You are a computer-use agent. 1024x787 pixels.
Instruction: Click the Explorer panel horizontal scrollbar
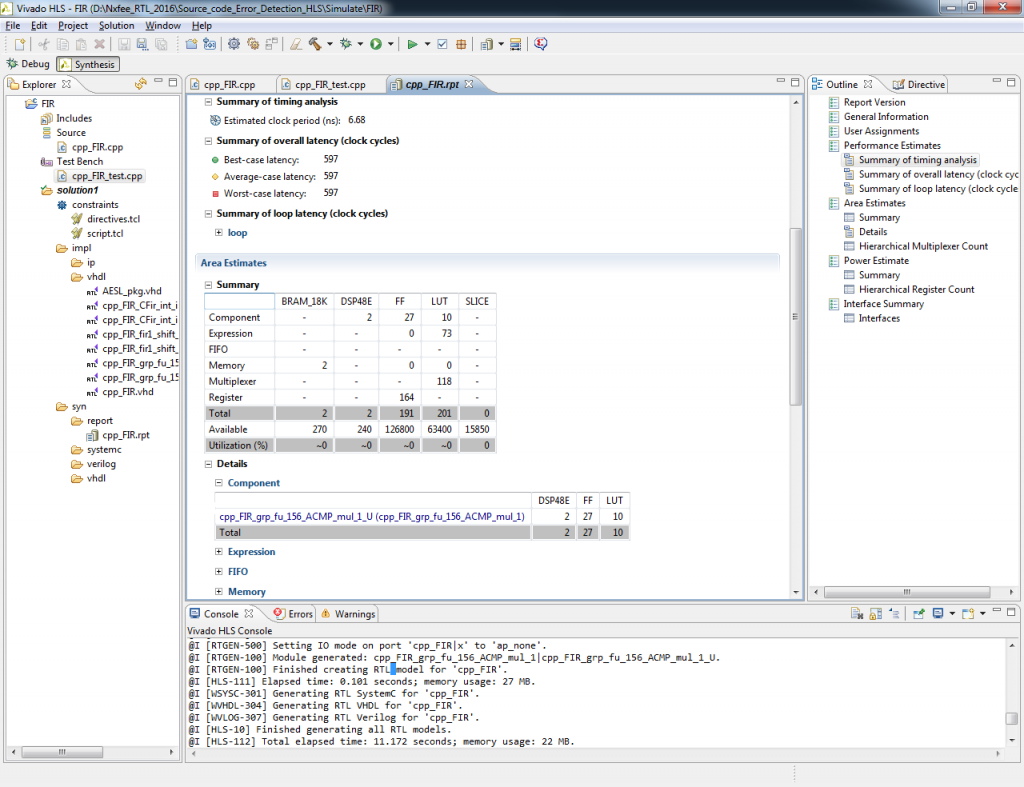62,752
